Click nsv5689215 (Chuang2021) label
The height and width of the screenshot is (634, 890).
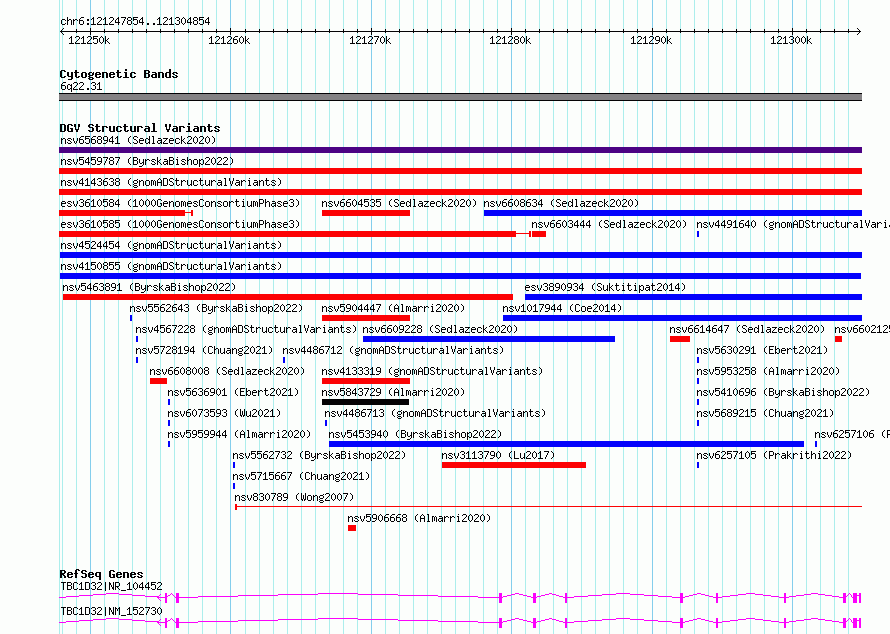pyautogui.click(x=765, y=413)
